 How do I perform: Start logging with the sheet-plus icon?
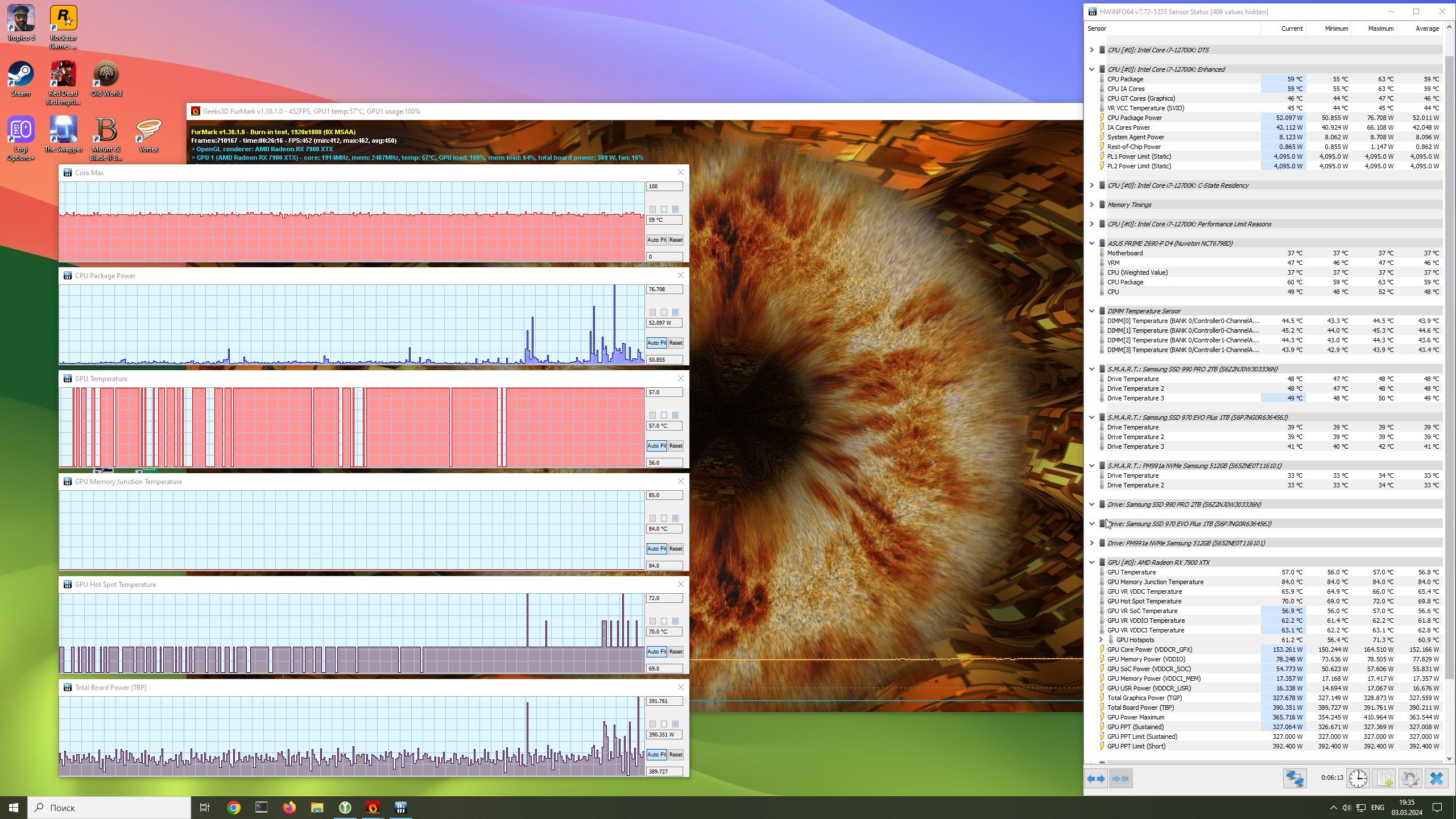(1384, 779)
